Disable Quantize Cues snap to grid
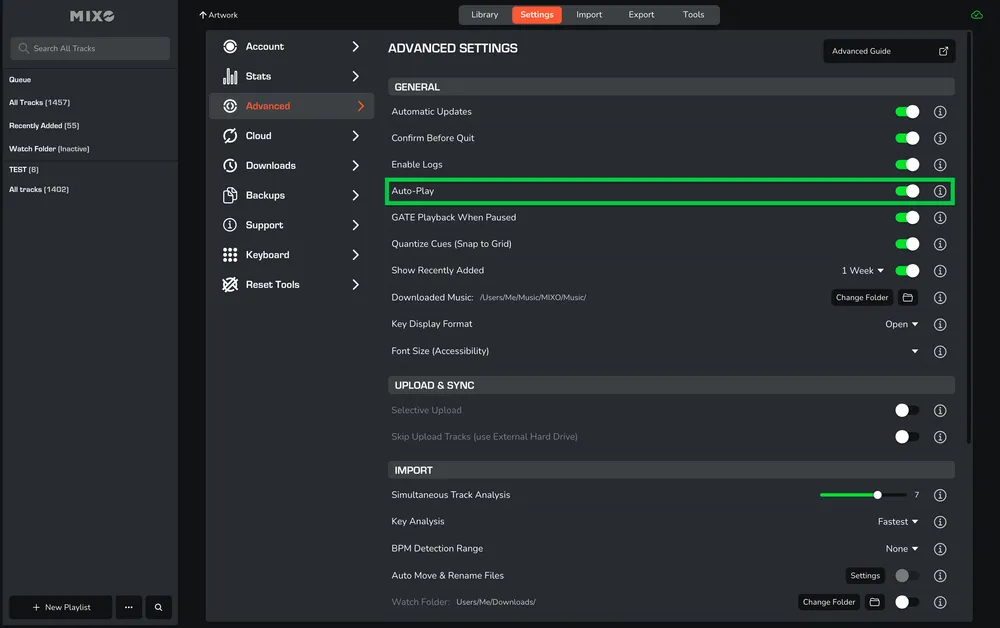This screenshot has height=628, width=1000. [x=907, y=244]
